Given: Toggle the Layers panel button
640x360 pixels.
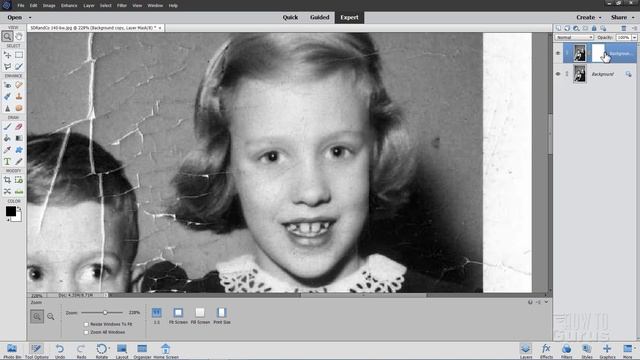Looking at the screenshot, I should pos(526,351).
